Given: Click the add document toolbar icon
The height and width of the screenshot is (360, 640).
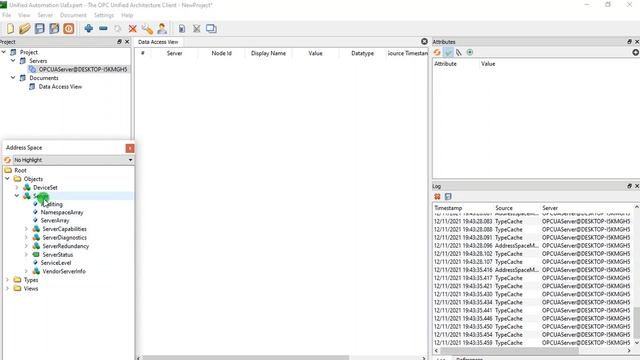Looking at the screenshot, I should [182, 29].
